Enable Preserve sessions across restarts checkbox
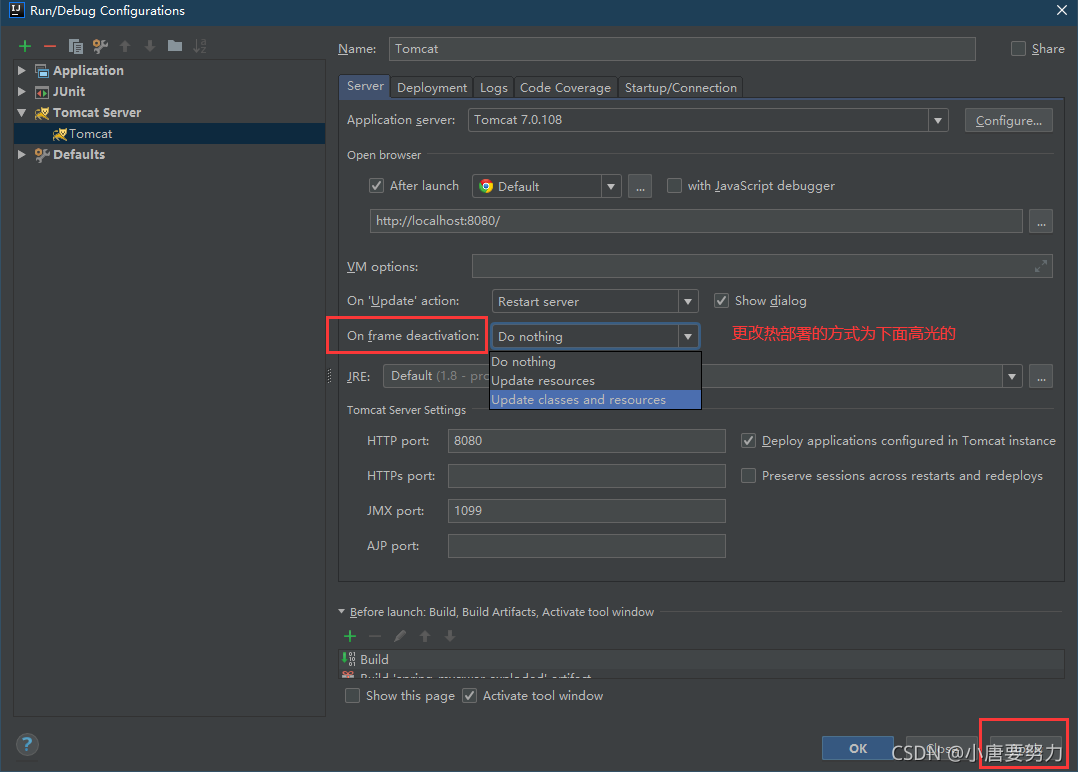 749,476
